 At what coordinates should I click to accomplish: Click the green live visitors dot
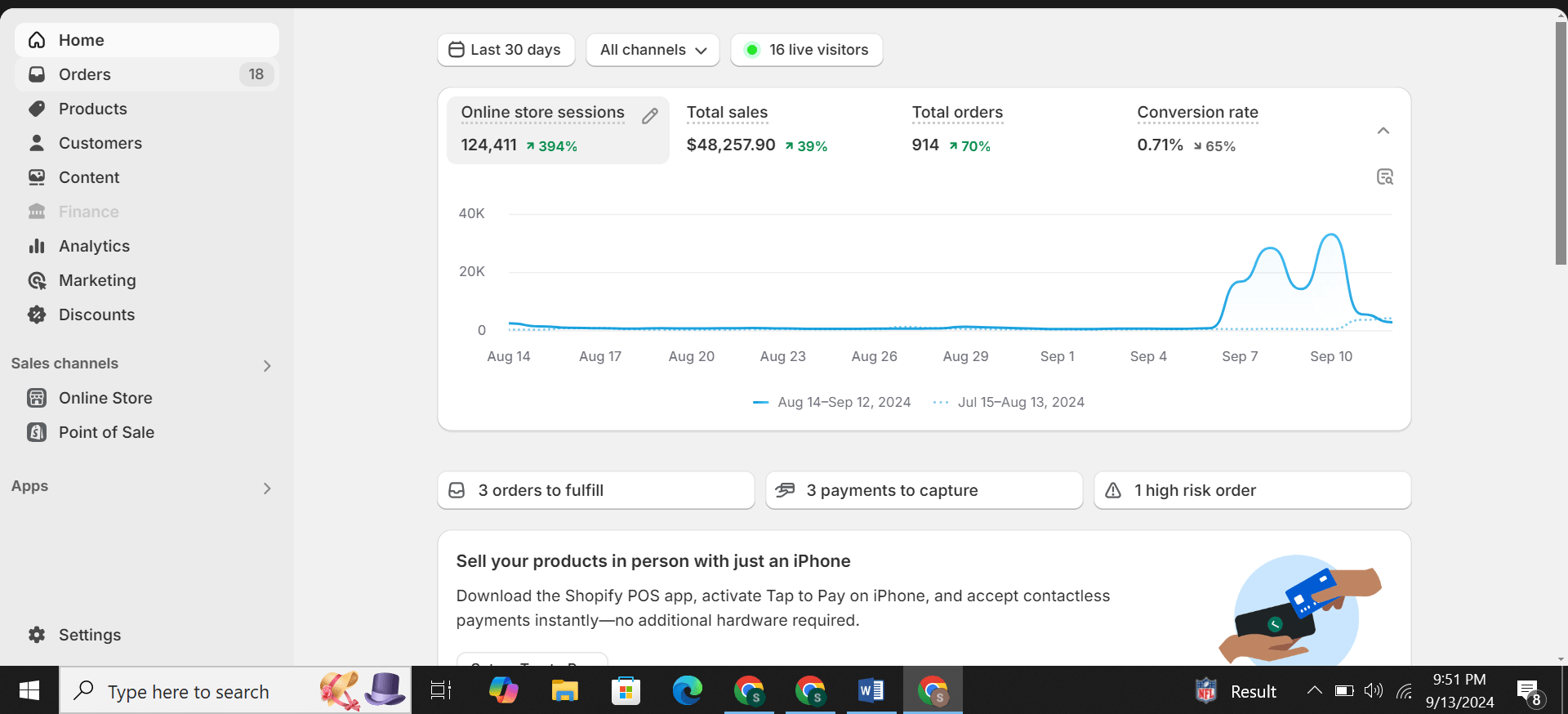(752, 50)
